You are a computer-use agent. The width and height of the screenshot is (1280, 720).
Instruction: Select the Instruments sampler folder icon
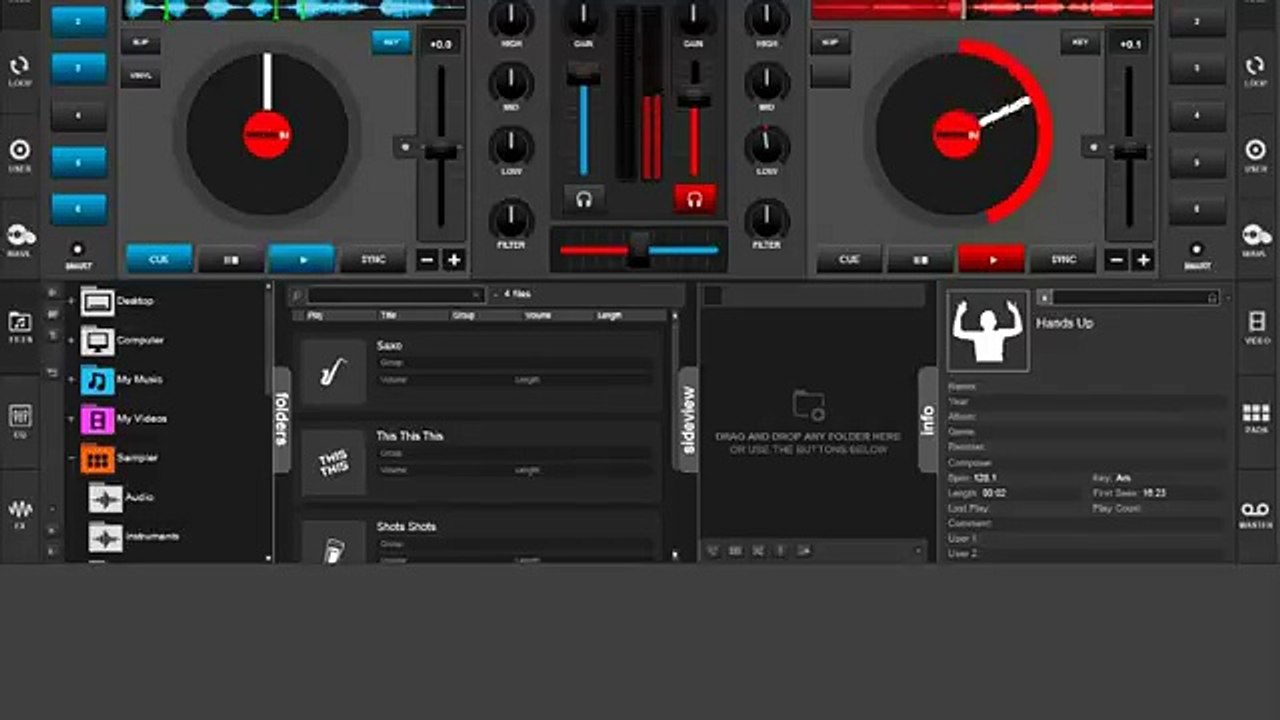click(105, 537)
